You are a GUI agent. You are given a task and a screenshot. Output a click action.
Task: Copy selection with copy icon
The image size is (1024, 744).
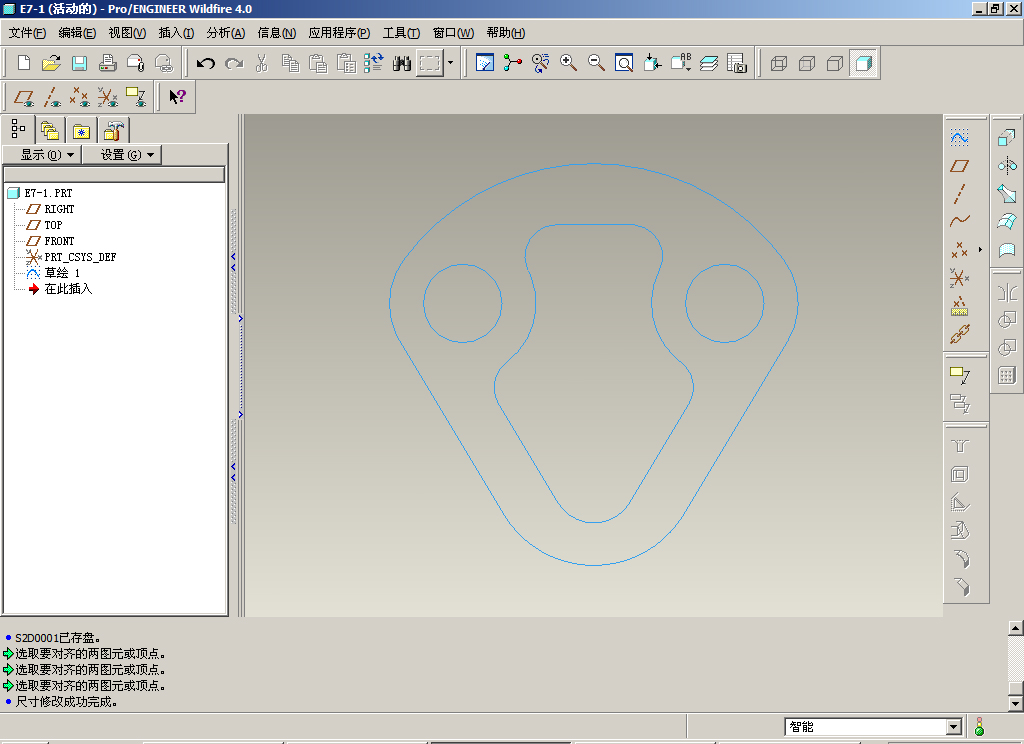[x=290, y=63]
